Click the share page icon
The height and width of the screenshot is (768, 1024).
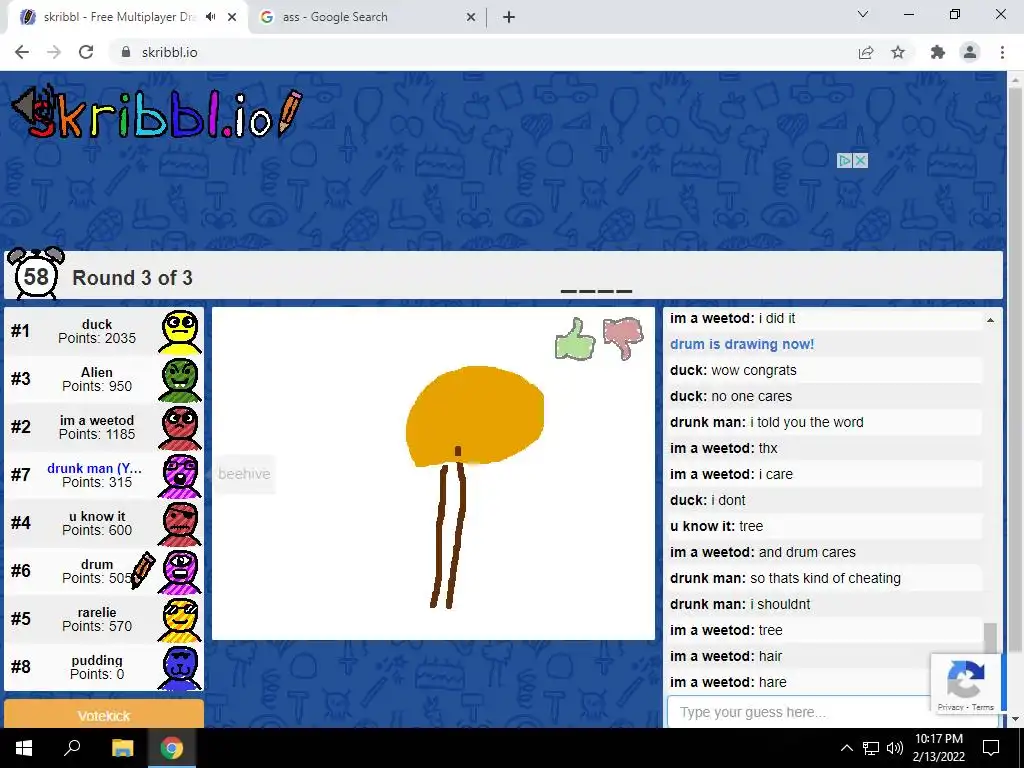click(866, 52)
